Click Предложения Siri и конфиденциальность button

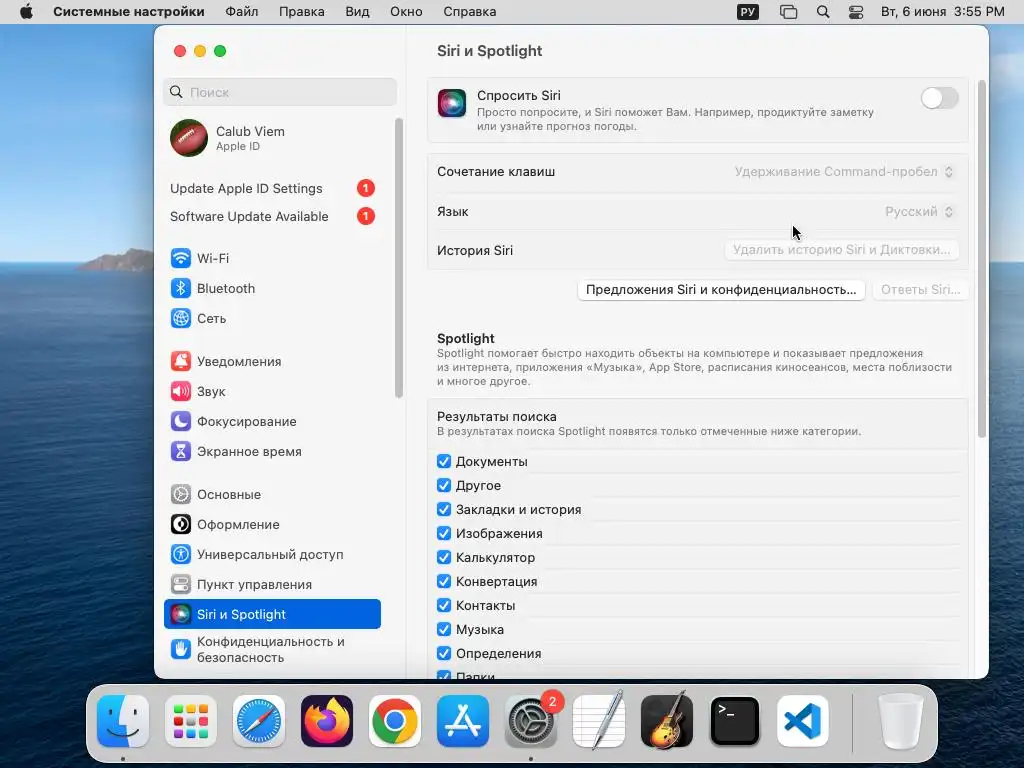click(x=721, y=290)
